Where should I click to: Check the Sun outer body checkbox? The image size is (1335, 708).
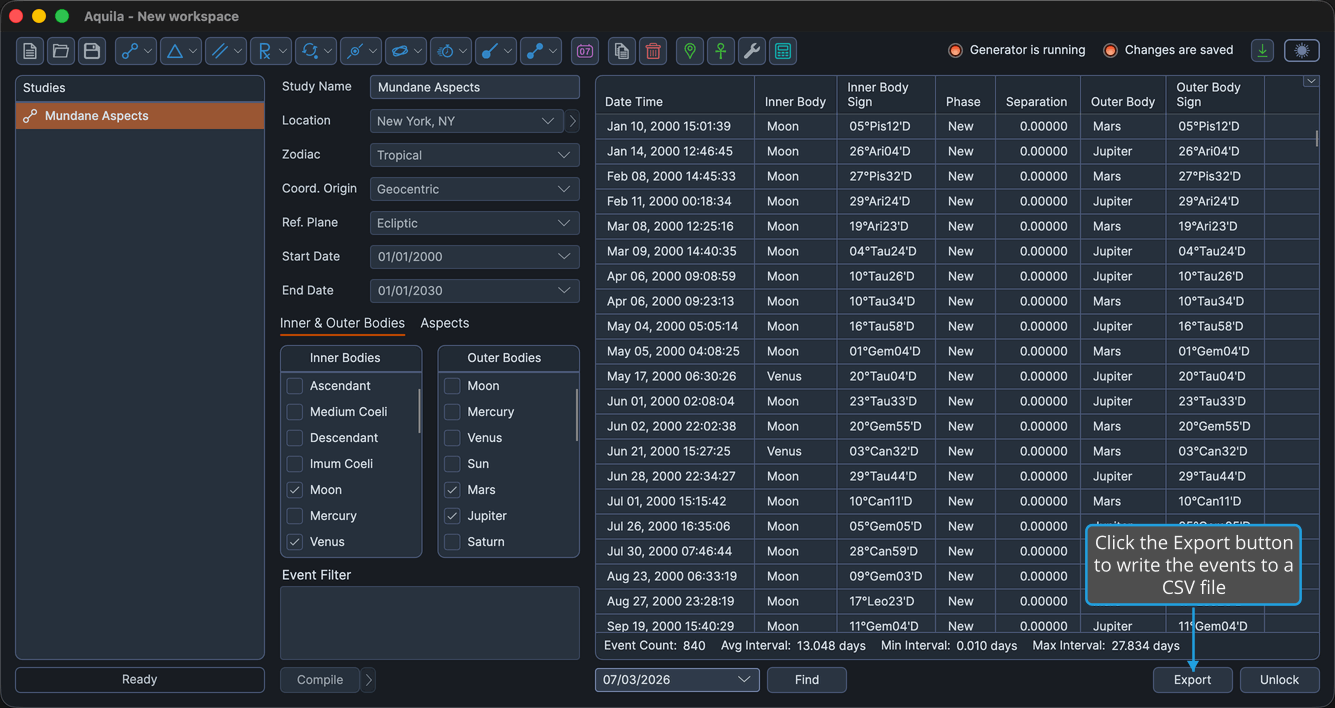[452, 464]
